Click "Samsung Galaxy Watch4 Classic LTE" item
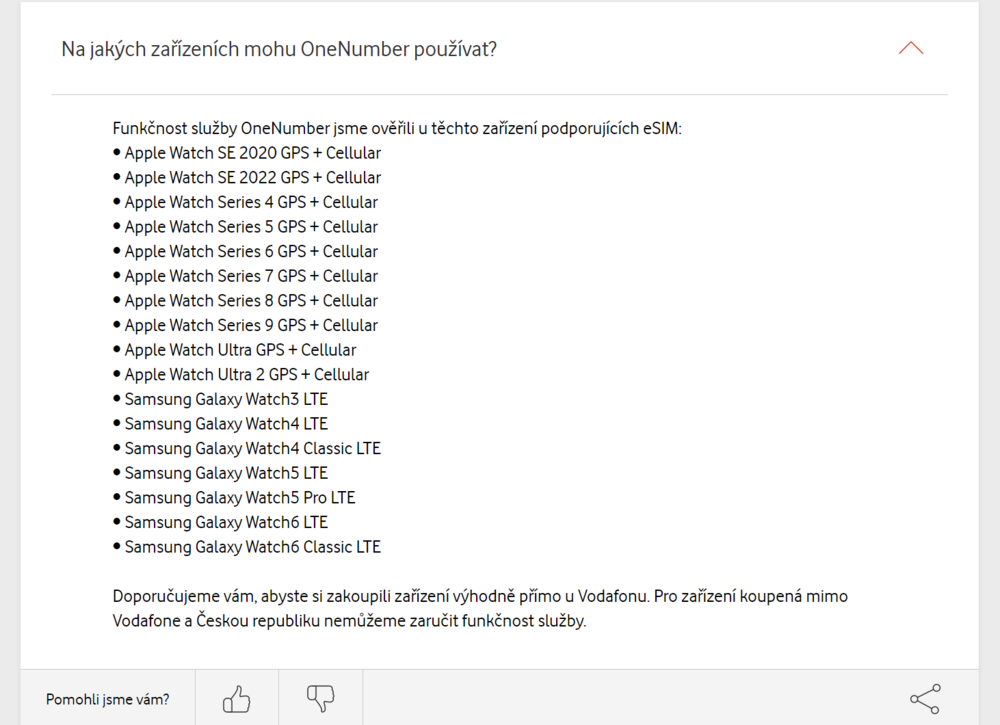Screen dimensions: 1000x725 [252, 448]
